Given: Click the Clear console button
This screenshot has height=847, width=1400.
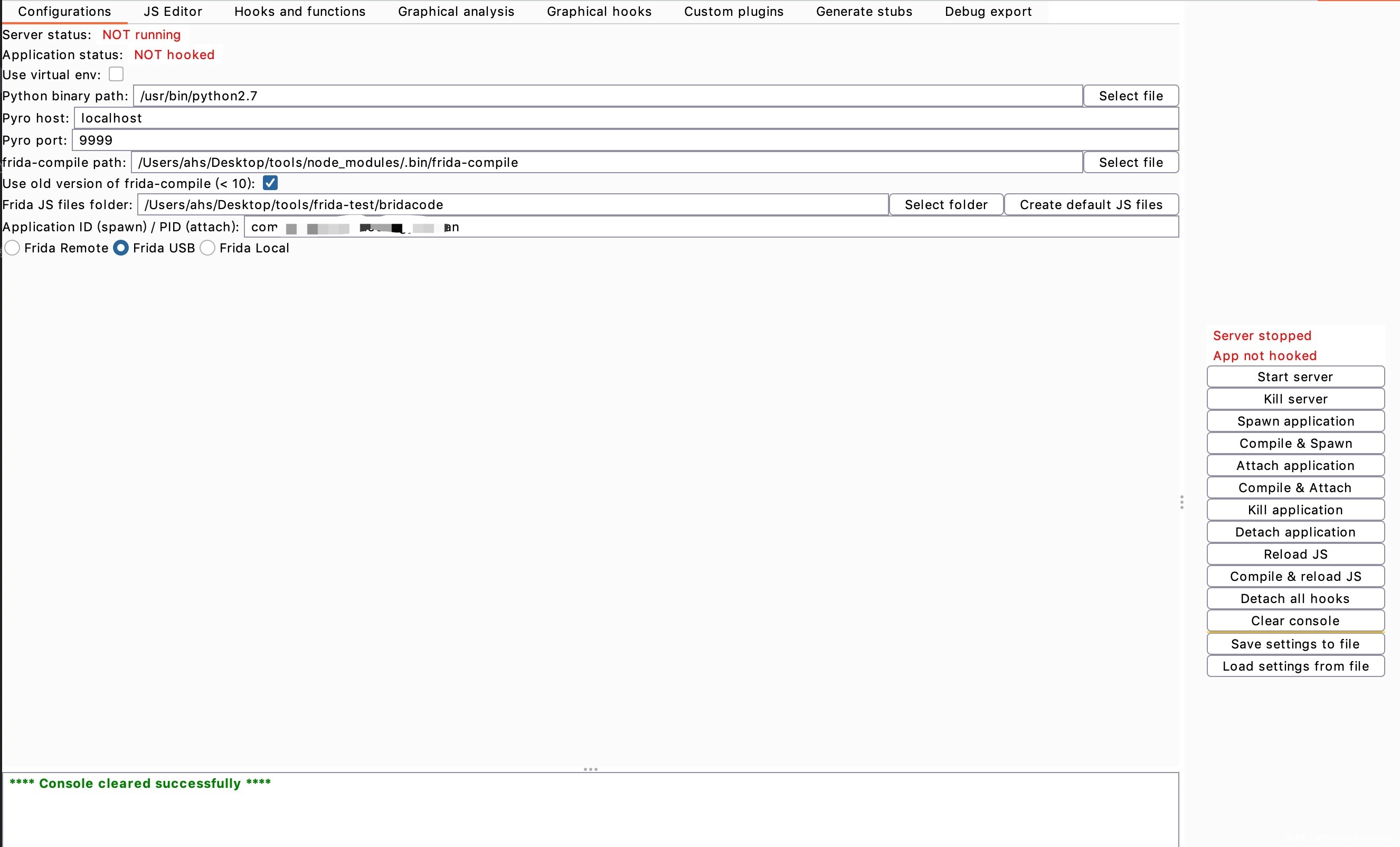Looking at the screenshot, I should pos(1295,621).
